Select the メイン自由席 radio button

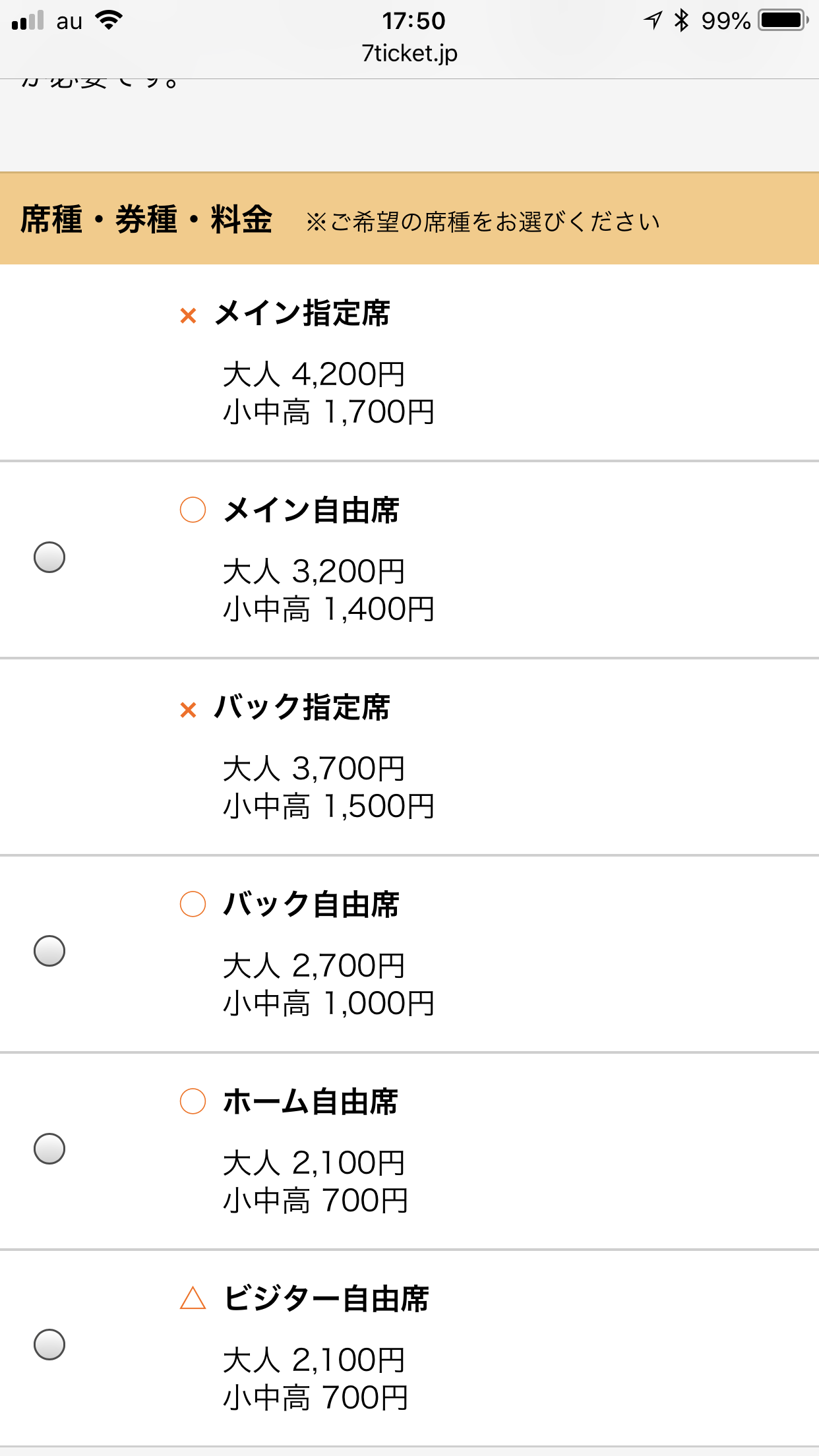tap(49, 557)
